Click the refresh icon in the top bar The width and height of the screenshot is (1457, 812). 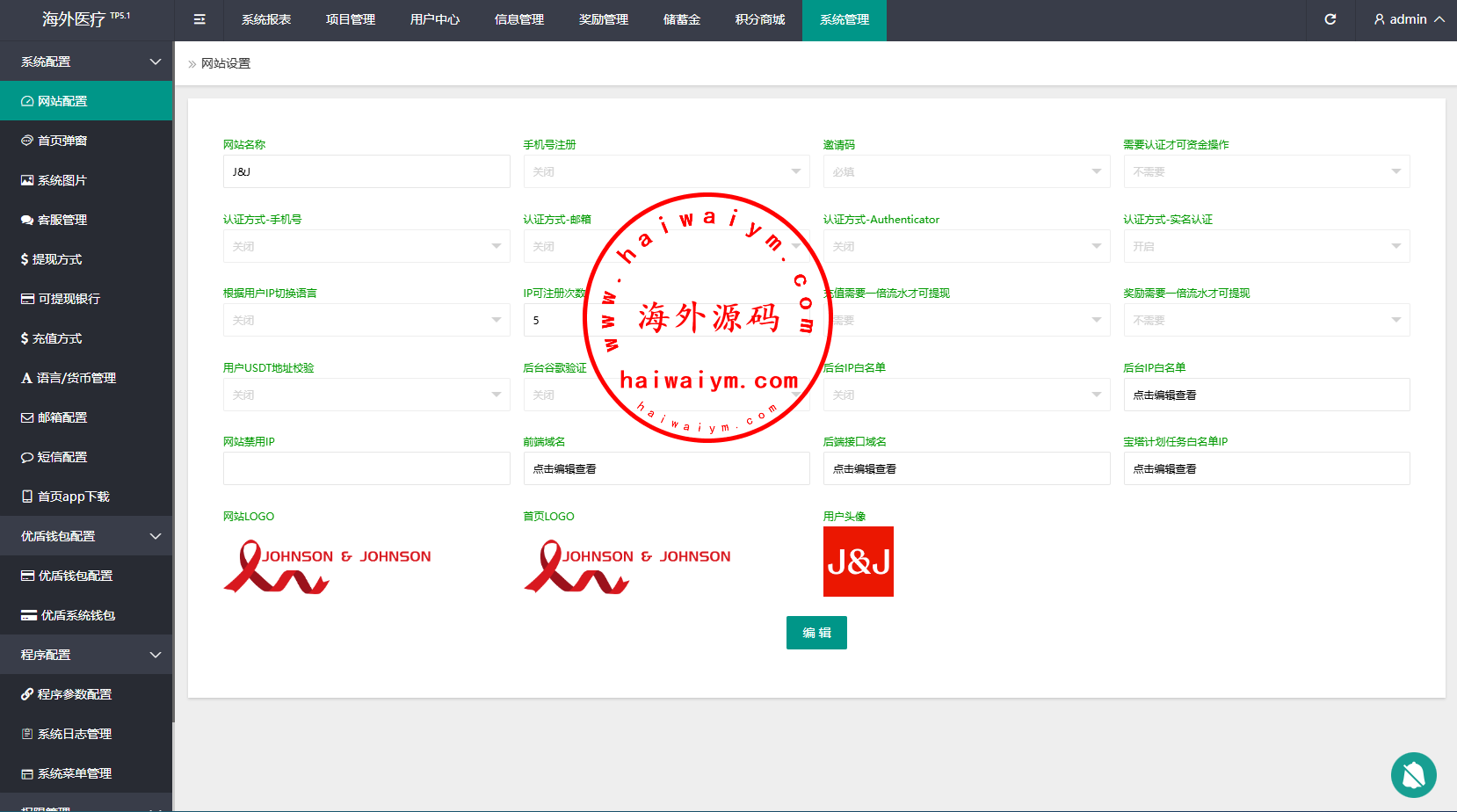(x=1330, y=19)
